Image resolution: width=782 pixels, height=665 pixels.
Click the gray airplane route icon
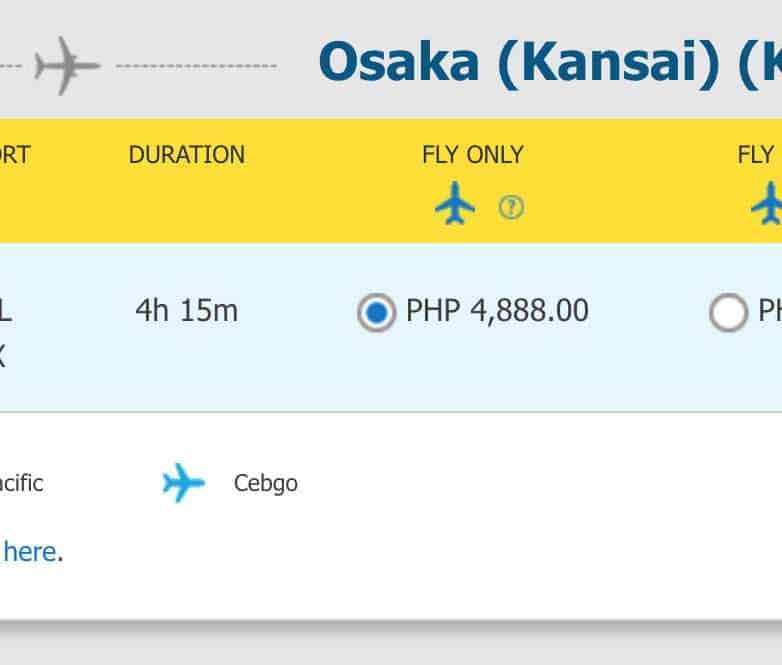pos(67,66)
